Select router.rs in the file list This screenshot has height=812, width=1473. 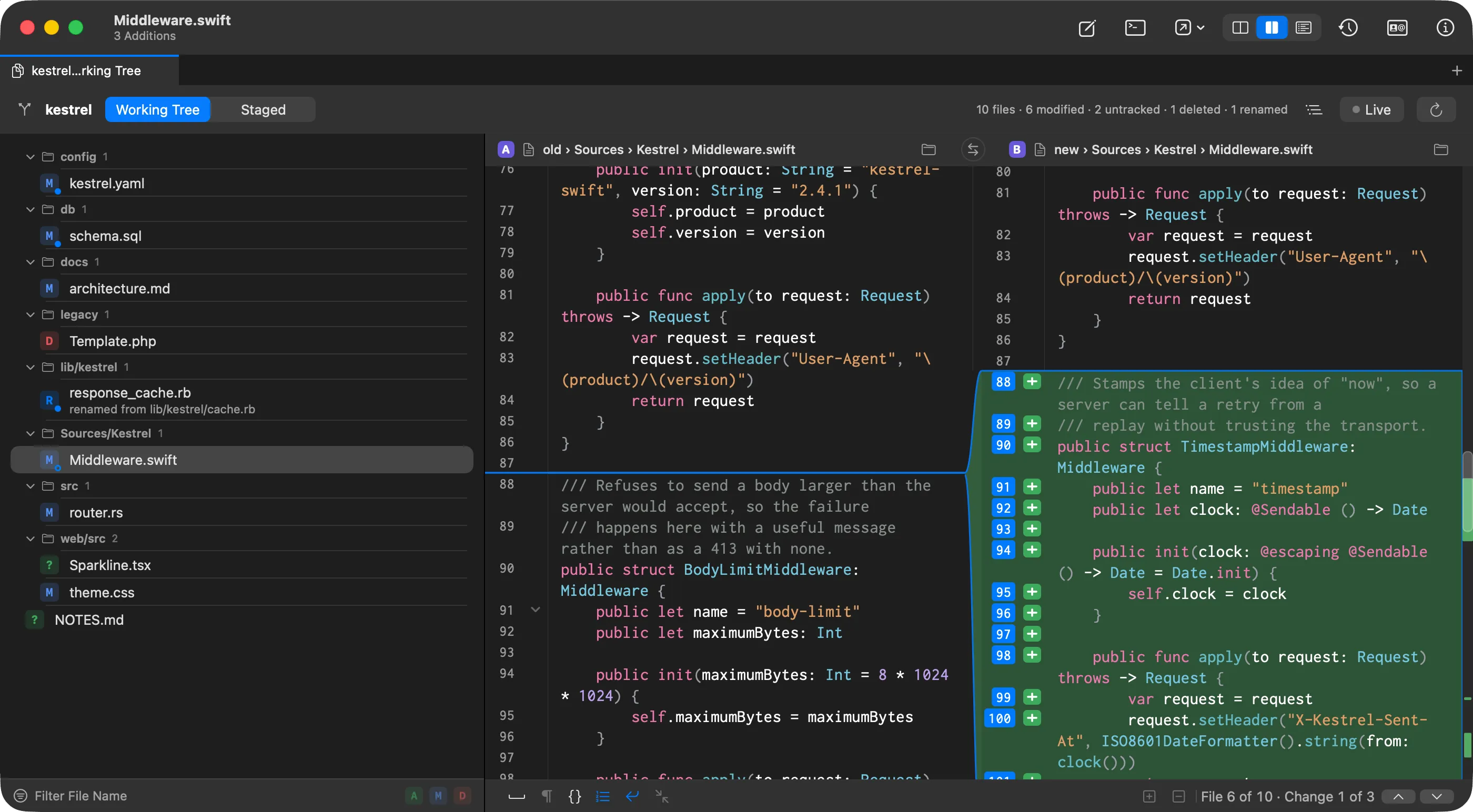point(241,512)
